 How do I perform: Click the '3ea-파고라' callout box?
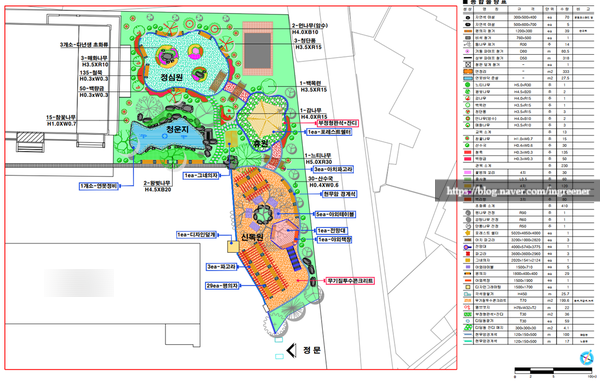click(222, 267)
